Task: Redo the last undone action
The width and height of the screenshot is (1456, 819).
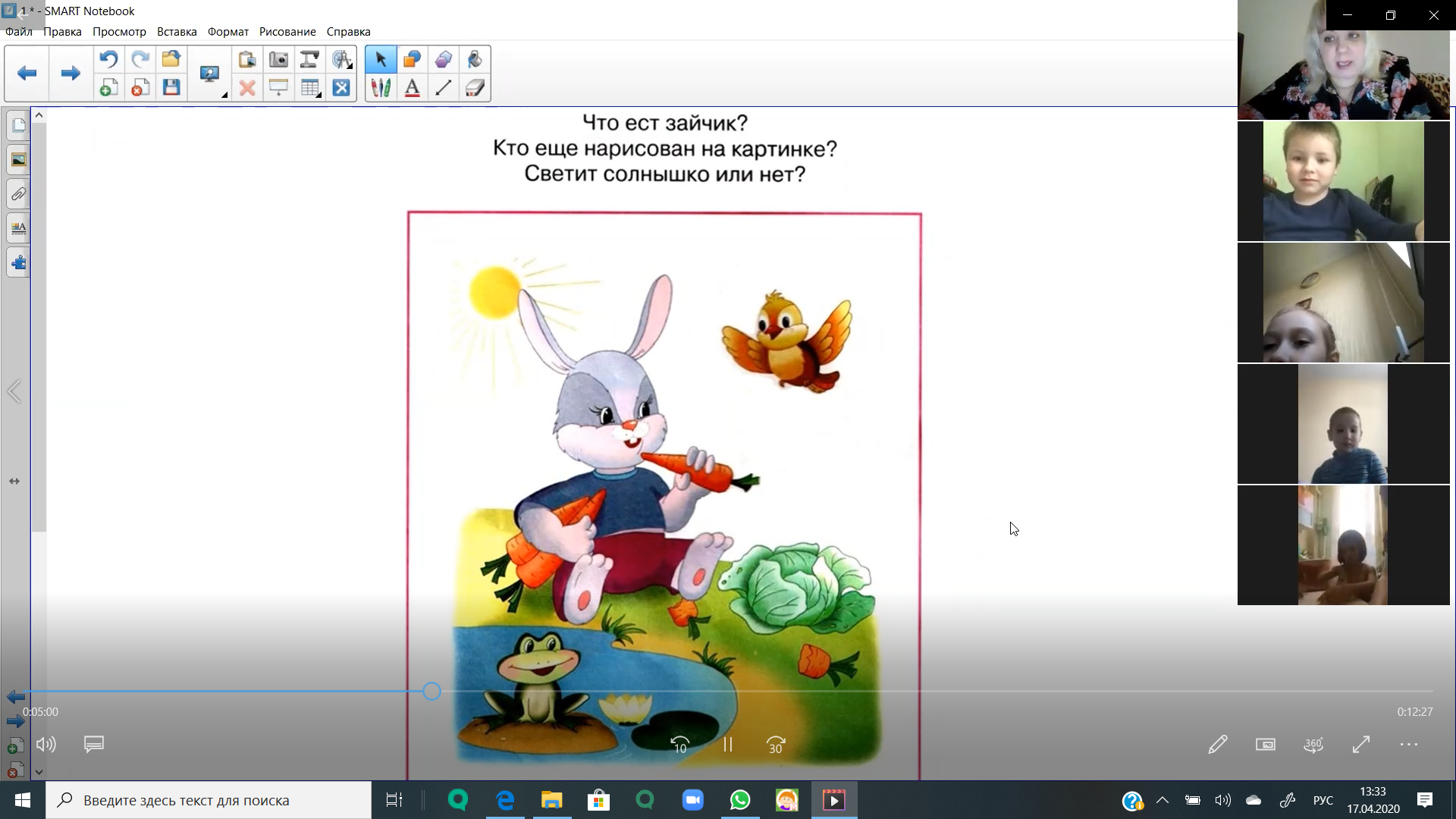Action: 140,59
